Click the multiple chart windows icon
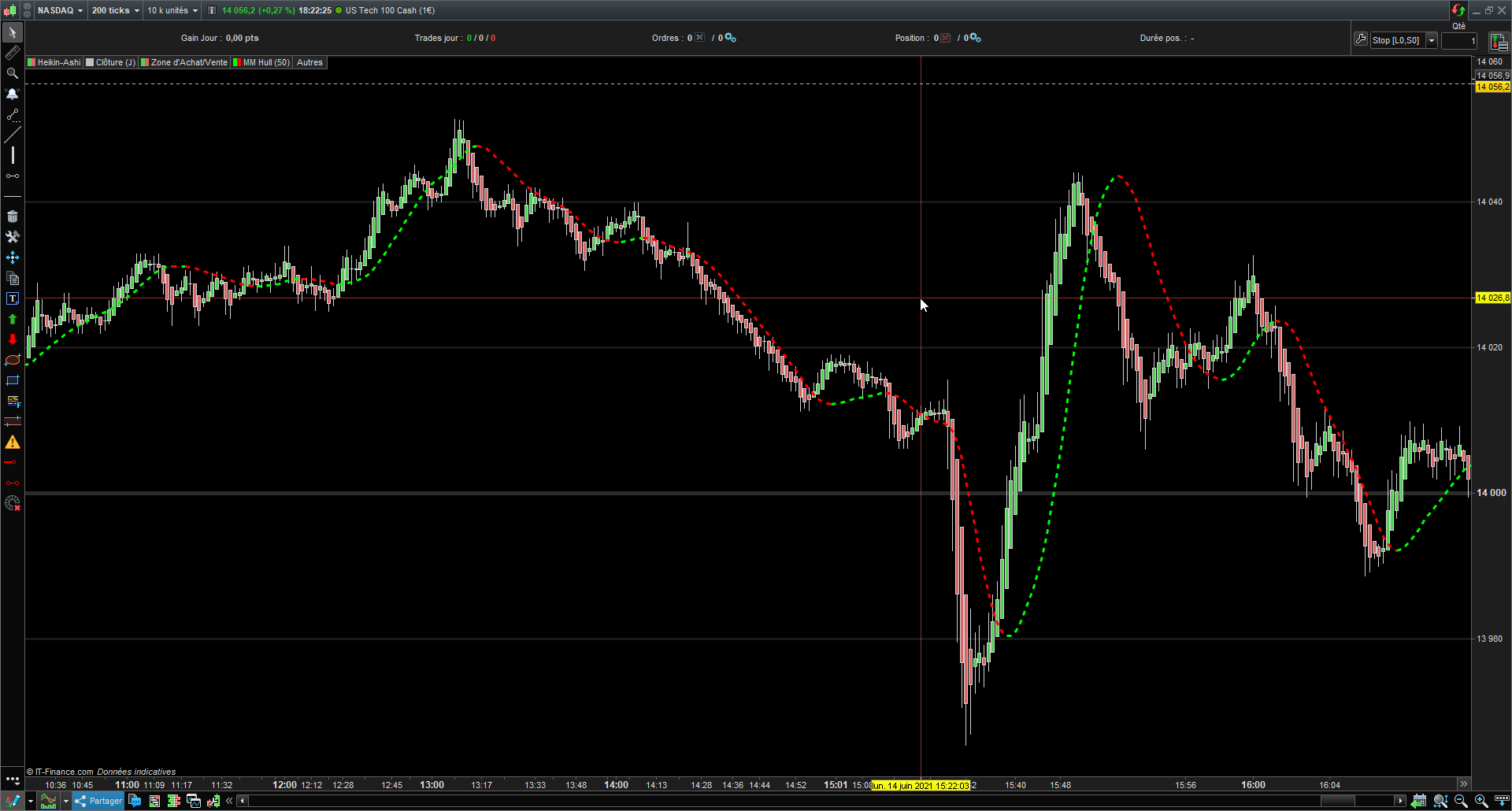This screenshot has width=1512, height=811. (x=194, y=801)
